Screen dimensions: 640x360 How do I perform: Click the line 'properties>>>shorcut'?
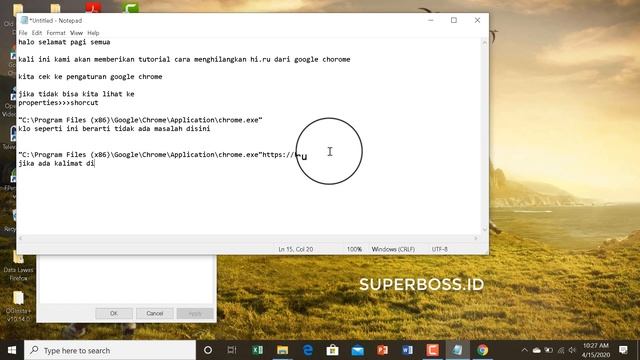tap(58, 102)
